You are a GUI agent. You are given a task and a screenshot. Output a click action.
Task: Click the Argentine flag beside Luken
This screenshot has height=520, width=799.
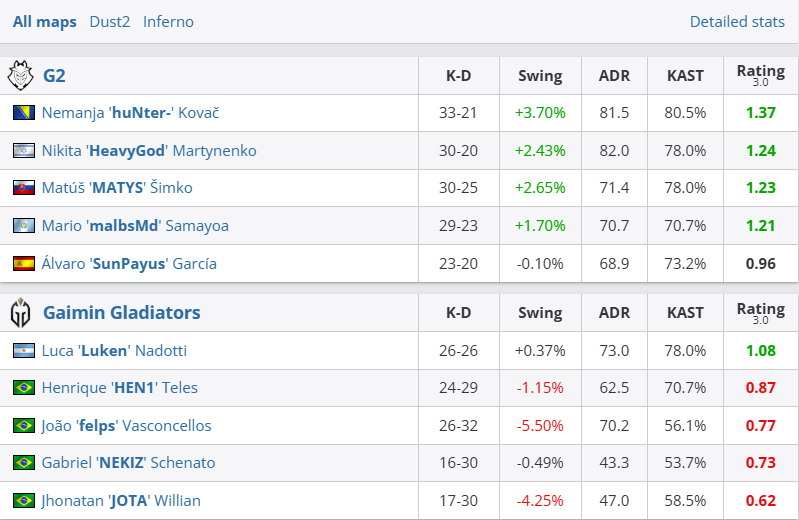pos(24,351)
